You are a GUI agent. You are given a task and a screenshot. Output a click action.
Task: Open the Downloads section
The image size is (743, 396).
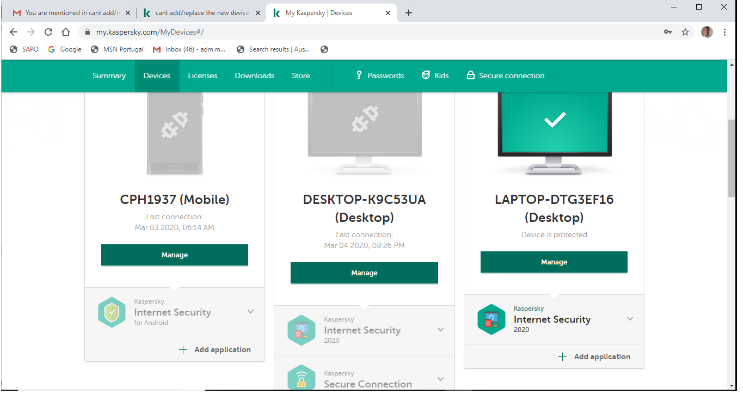(254, 76)
